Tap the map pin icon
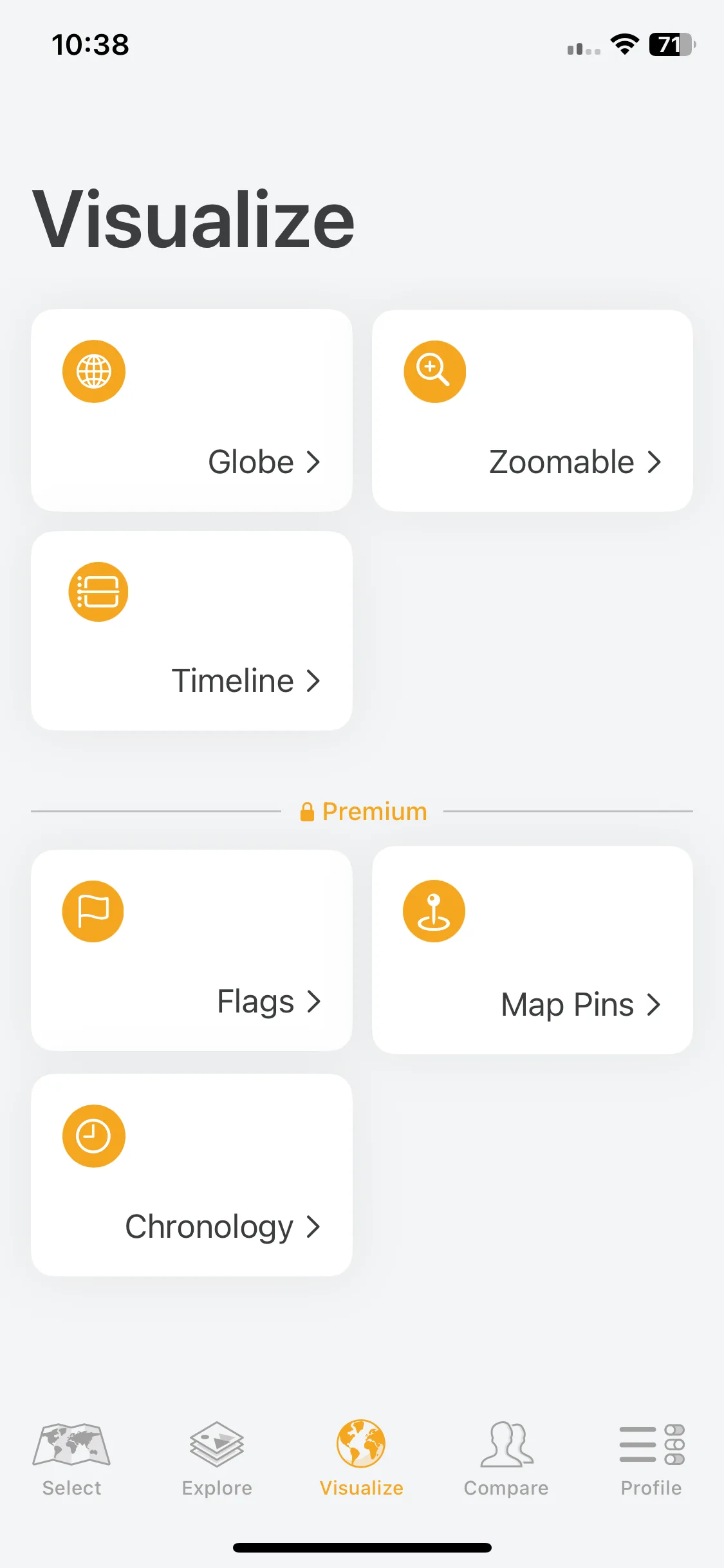724x1568 pixels. click(x=434, y=911)
